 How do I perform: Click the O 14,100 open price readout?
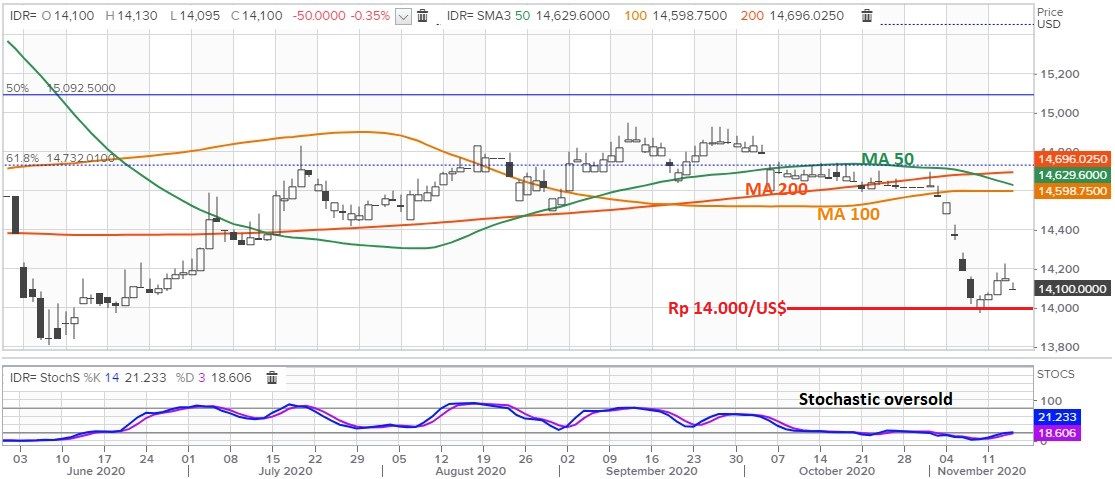66,16
